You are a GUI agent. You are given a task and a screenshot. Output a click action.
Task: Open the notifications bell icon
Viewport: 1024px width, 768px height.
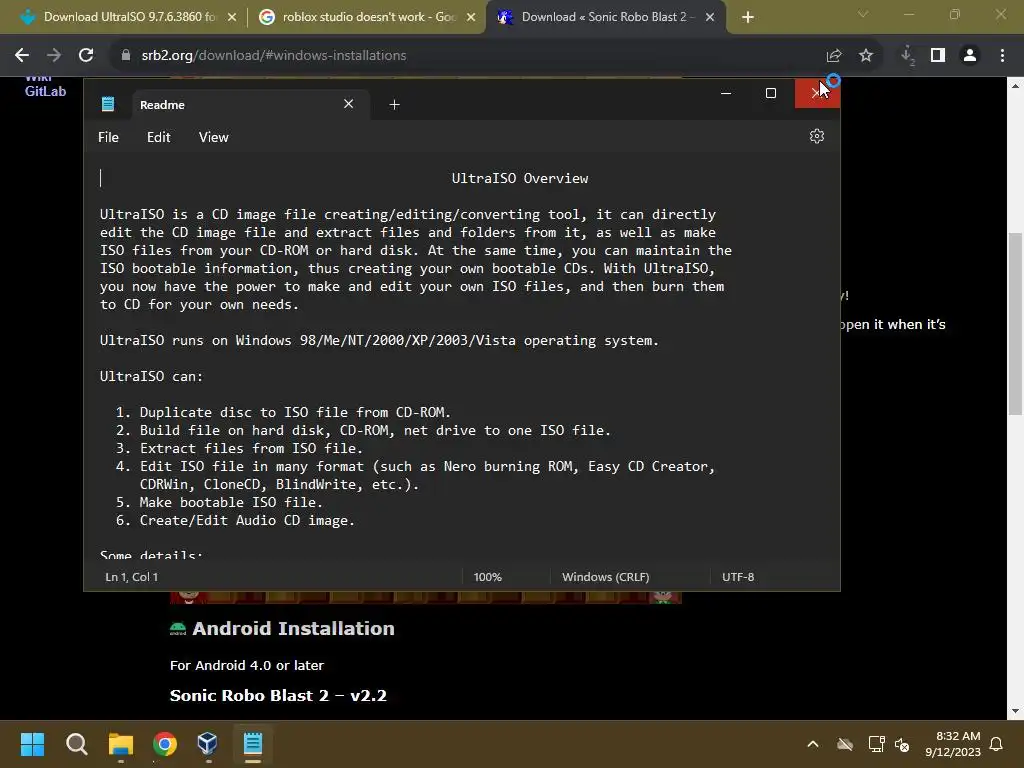point(997,744)
